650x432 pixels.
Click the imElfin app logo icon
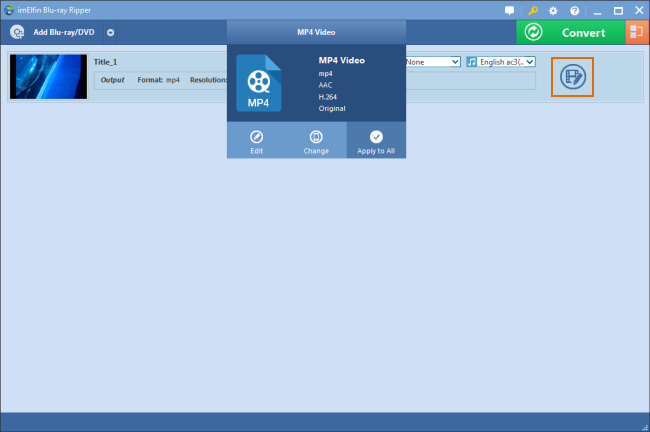(9, 10)
